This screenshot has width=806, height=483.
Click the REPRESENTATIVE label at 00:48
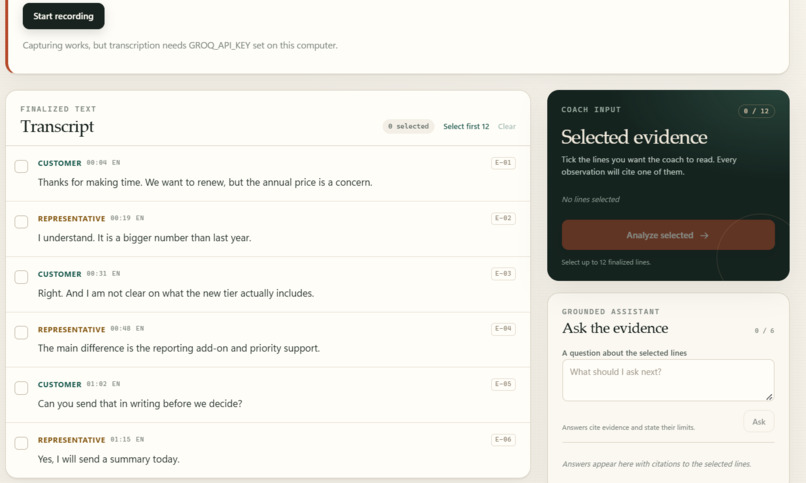pyautogui.click(x=71, y=329)
